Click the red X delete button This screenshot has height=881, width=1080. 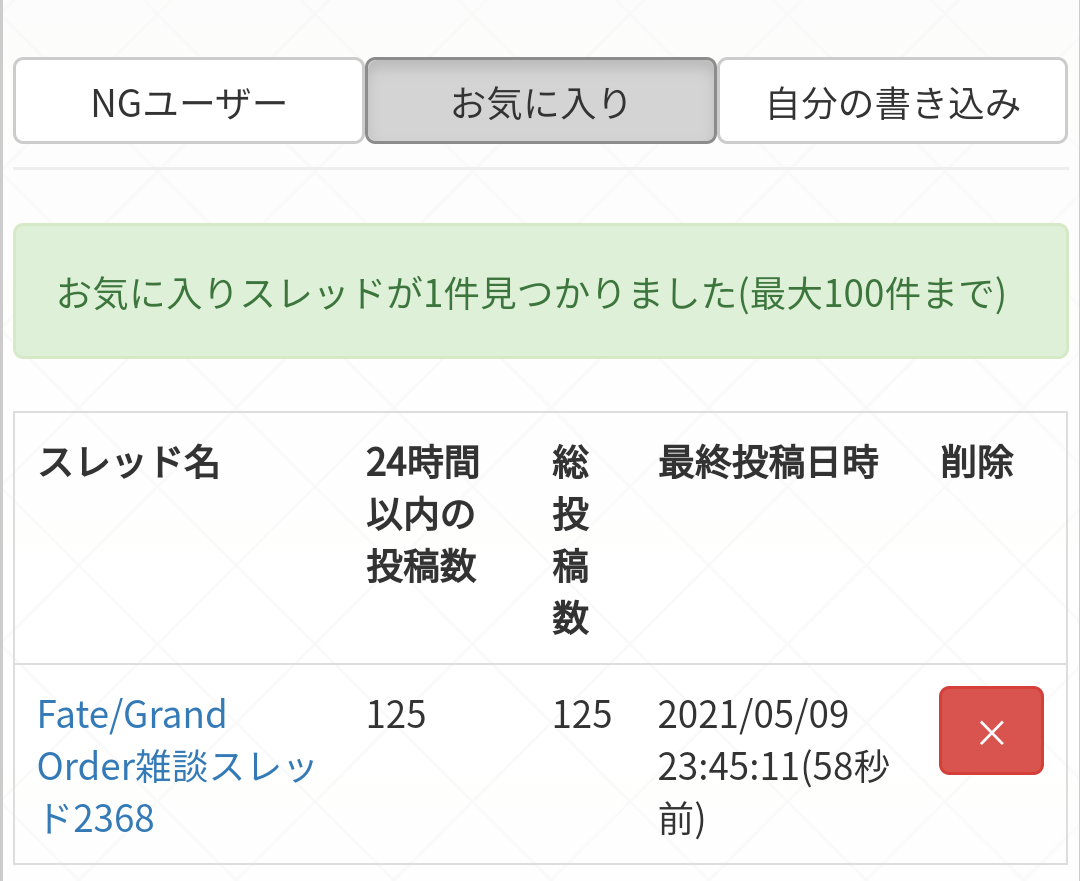coord(991,731)
